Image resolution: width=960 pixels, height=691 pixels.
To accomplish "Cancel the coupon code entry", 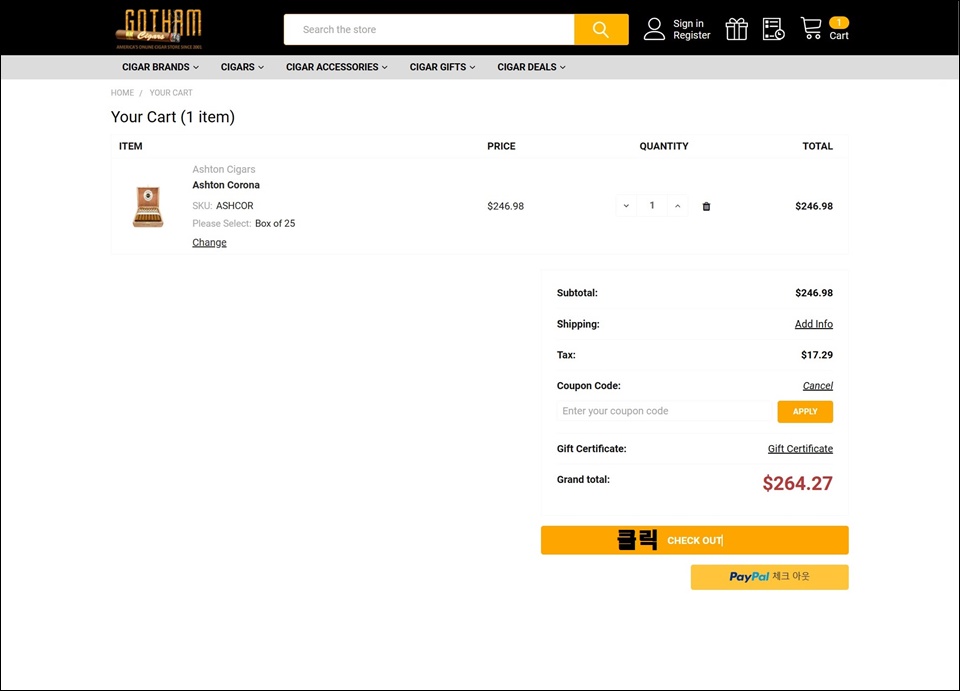I will (817, 386).
